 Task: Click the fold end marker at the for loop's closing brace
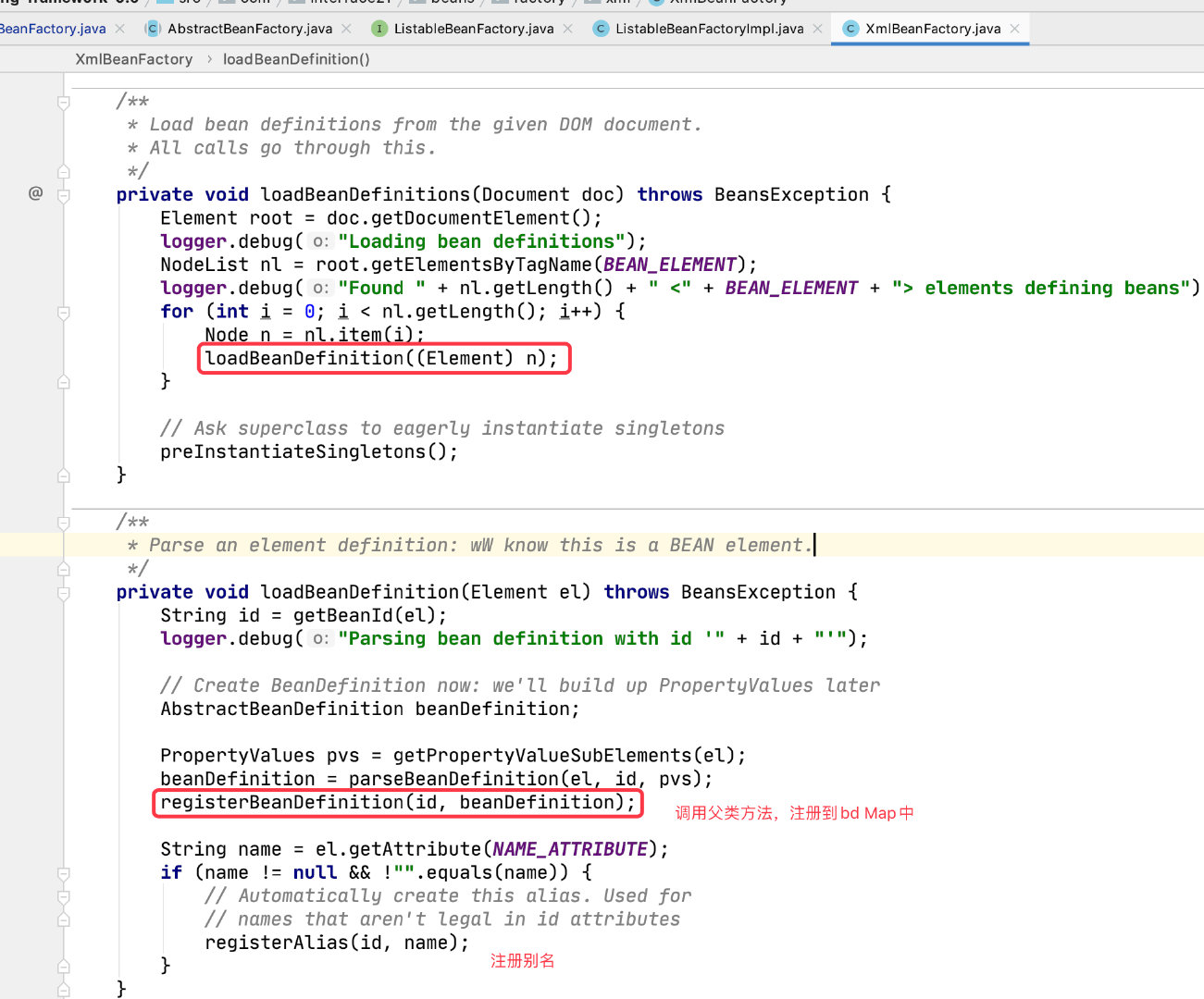pyautogui.click(x=64, y=381)
